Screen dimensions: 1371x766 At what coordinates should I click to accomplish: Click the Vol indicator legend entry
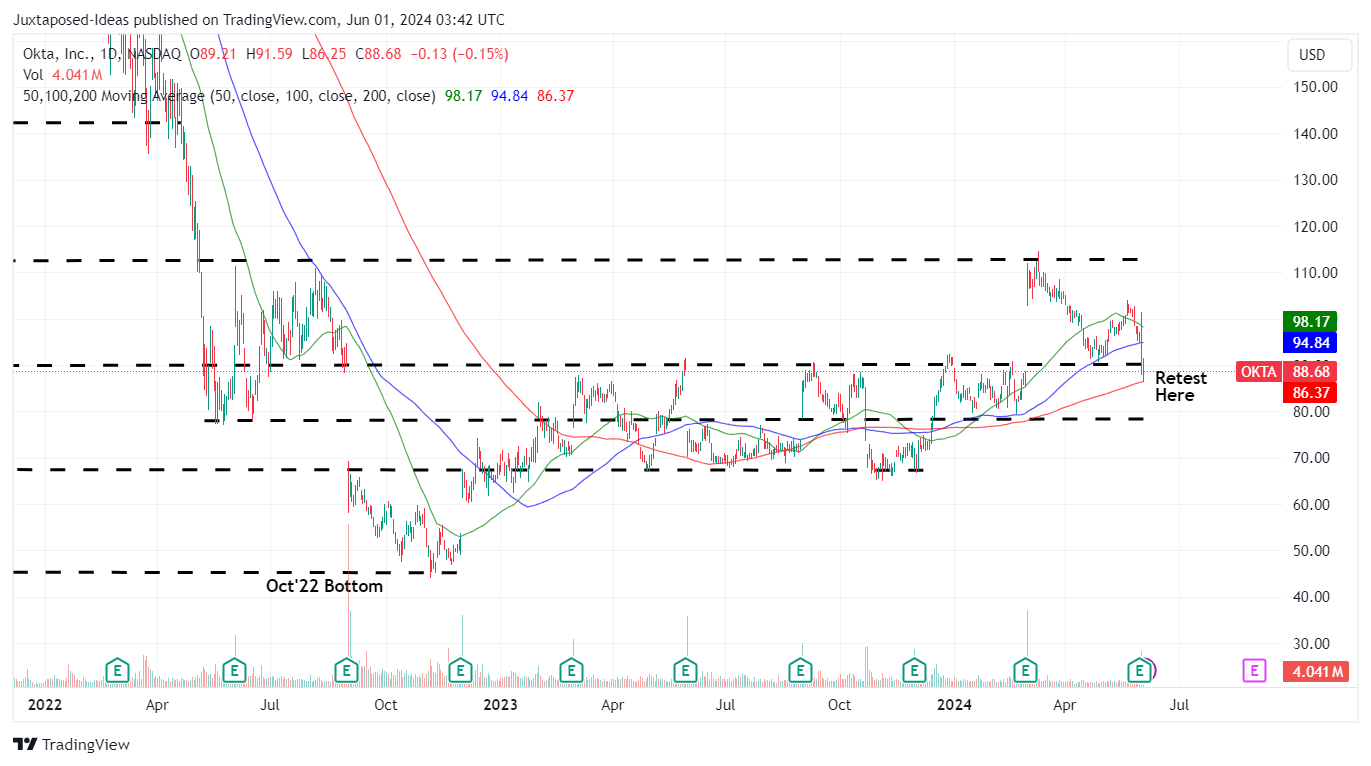click(x=33, y=75)
